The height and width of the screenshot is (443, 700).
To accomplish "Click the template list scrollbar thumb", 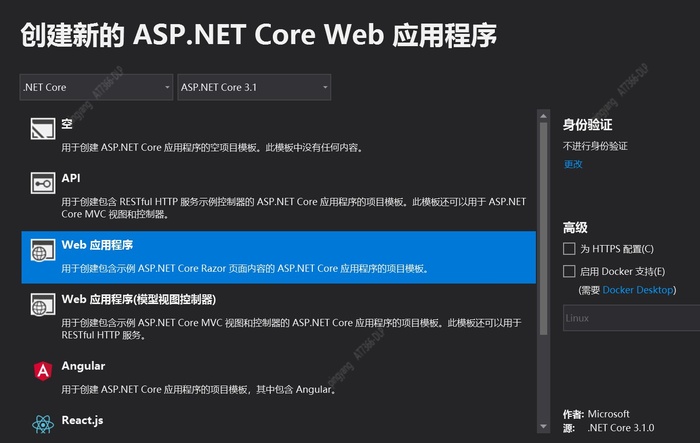I will tap(543, 228).
